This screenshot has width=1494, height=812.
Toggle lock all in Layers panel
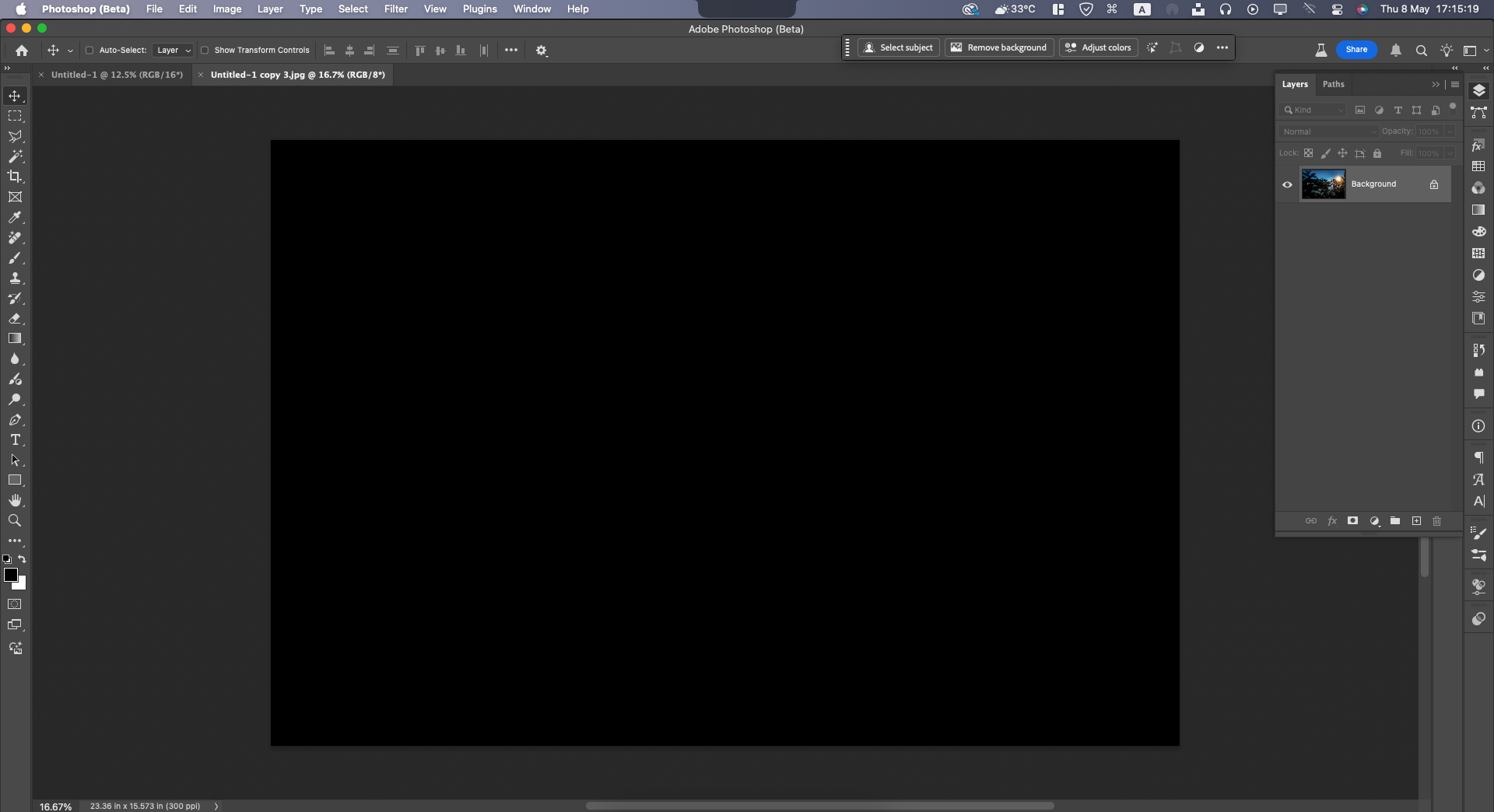1377,153
